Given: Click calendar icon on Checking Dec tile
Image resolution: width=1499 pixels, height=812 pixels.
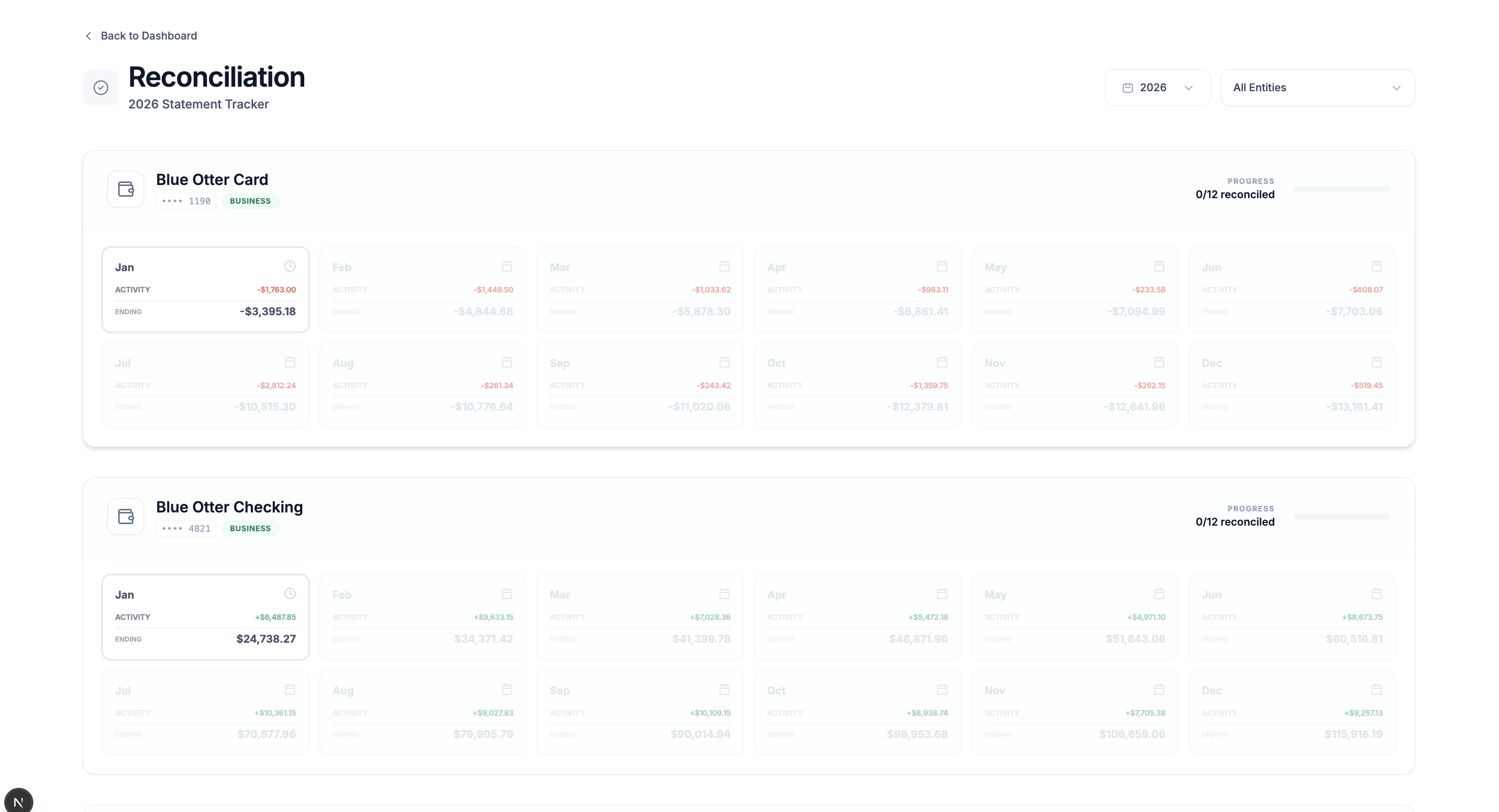Looking at the screenshot, I should [1376, 690].
